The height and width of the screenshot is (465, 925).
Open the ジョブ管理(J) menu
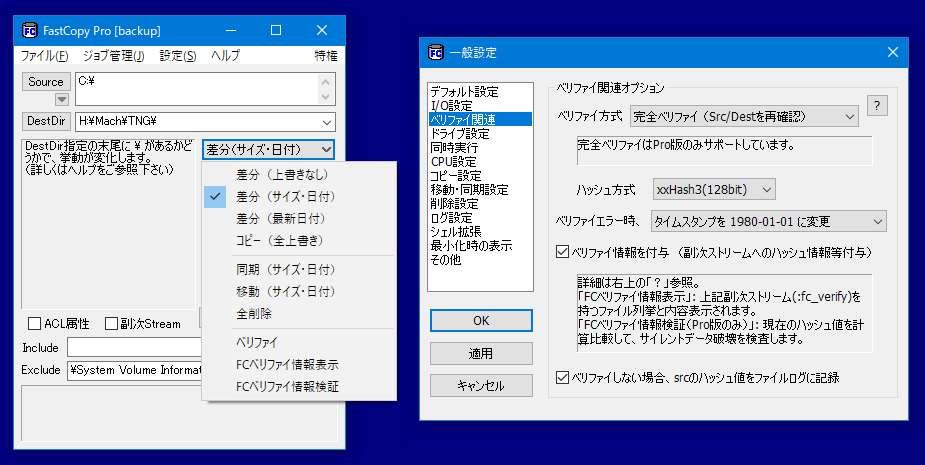pyautogui.click(x=113, y=55)
